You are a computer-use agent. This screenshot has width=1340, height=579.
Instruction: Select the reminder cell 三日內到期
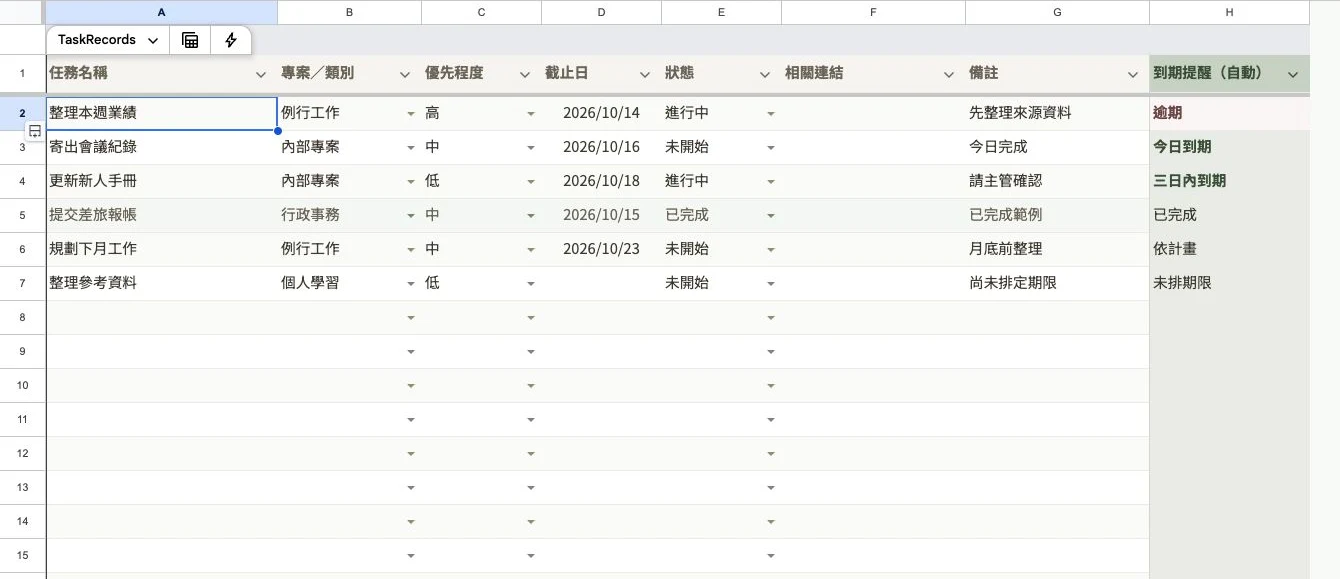[x=1229, y=181]
